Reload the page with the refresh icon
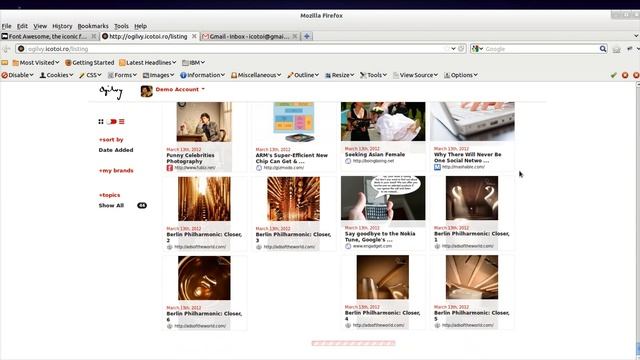The width and height of the screenshot is (640, 360). coord(461,49)
